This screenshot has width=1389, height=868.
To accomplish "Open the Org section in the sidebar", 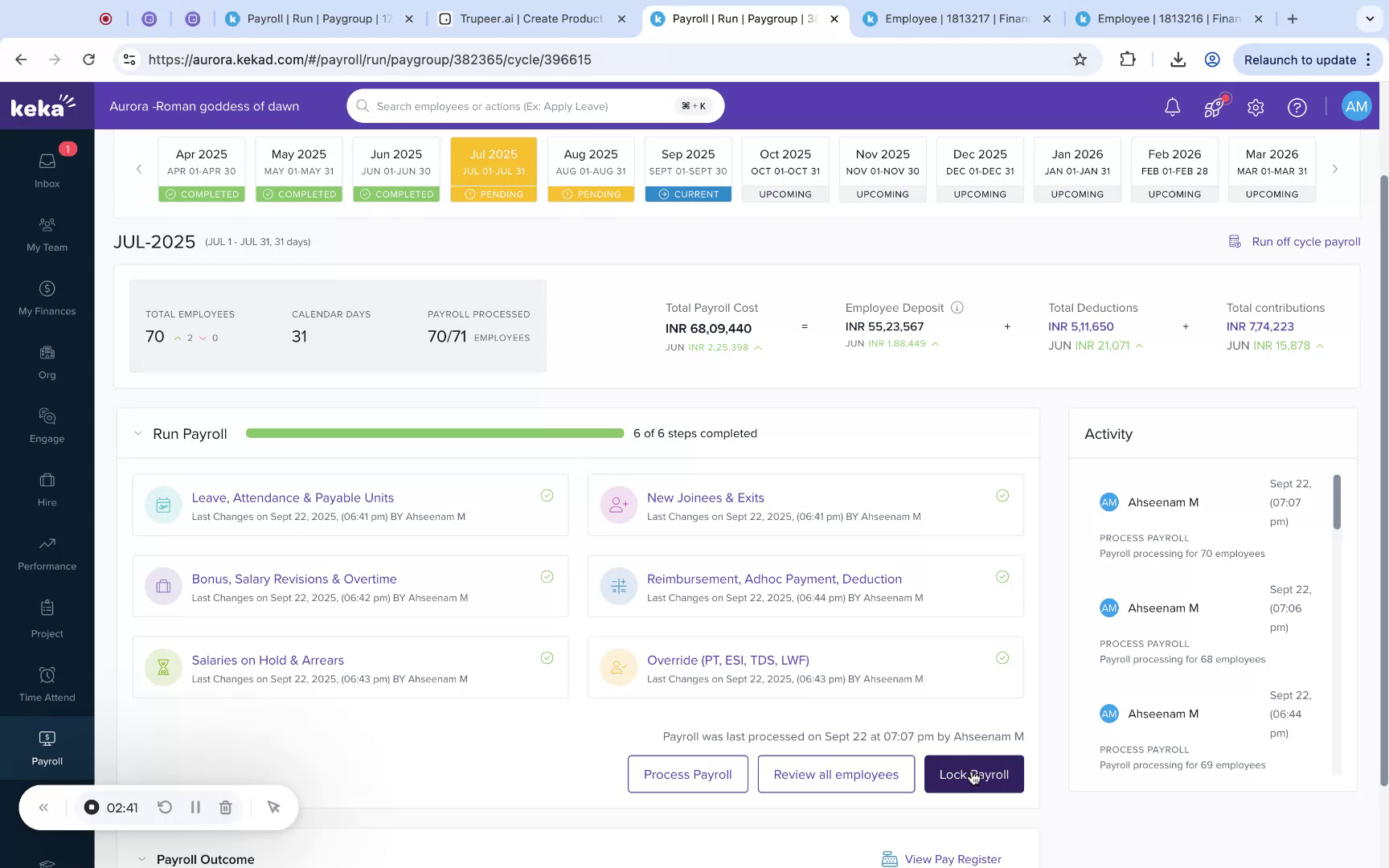I will (x=47, y=362).
